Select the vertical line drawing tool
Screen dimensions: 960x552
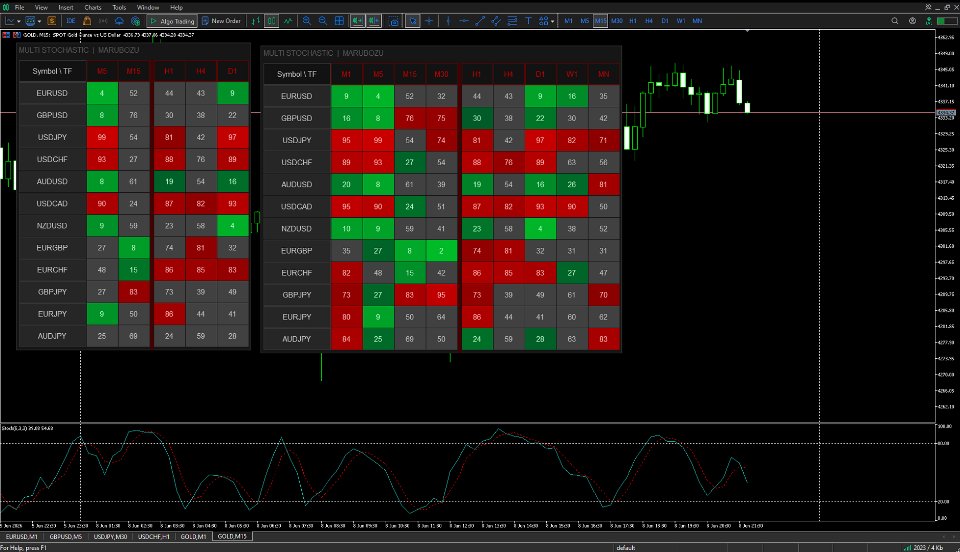[448, 21]
